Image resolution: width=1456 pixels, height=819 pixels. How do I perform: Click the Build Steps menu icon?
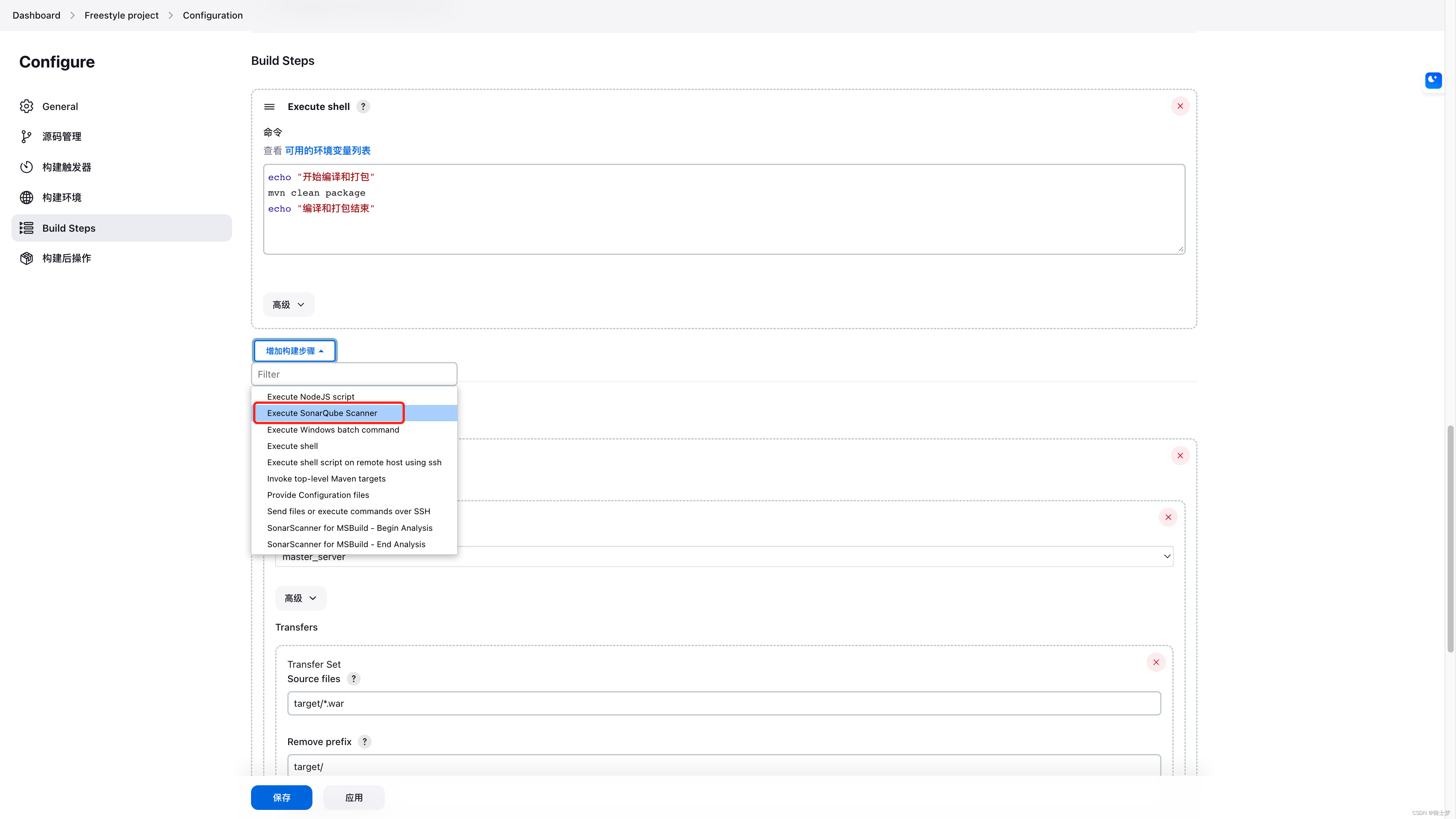(x=27, y=228)
